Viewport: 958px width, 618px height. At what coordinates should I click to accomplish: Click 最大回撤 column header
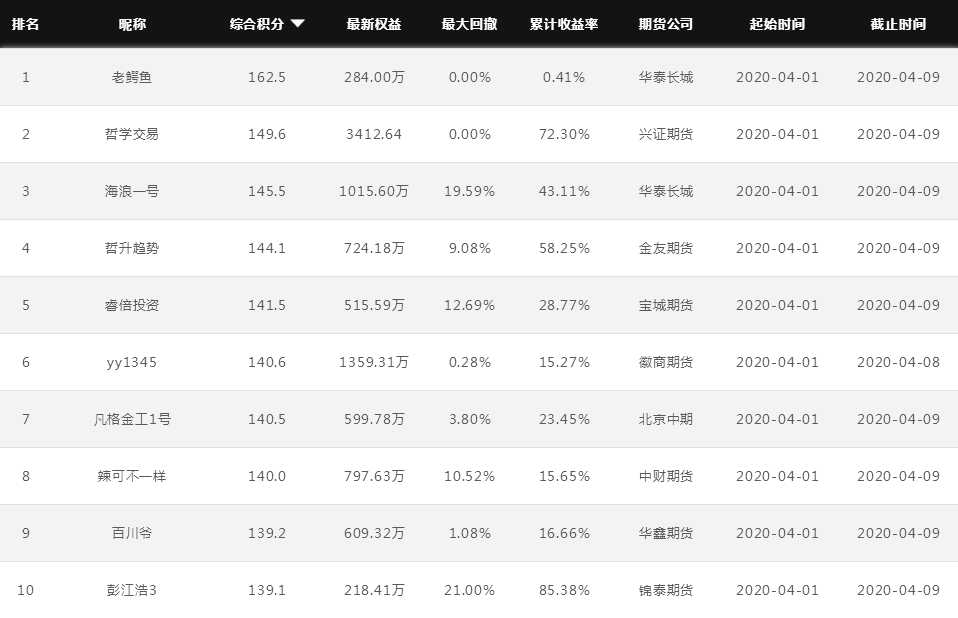click(469, 24)
